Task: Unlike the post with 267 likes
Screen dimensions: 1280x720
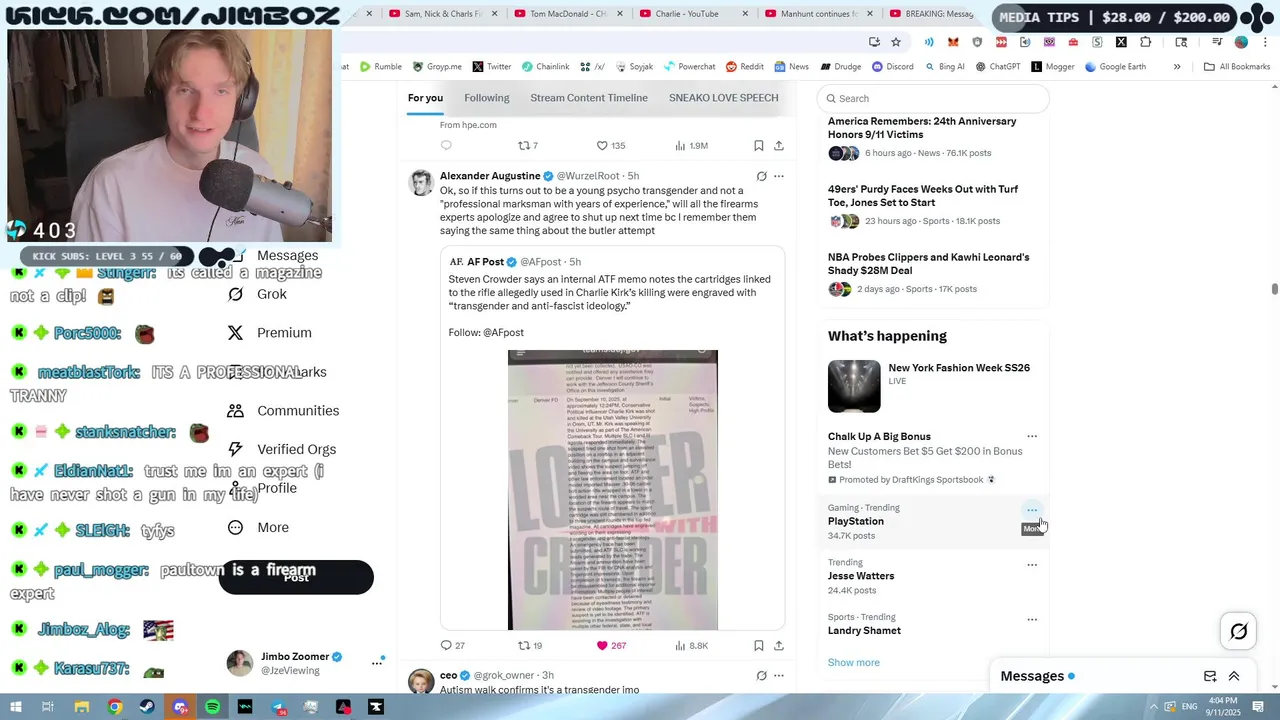Action: coord(611,646)
